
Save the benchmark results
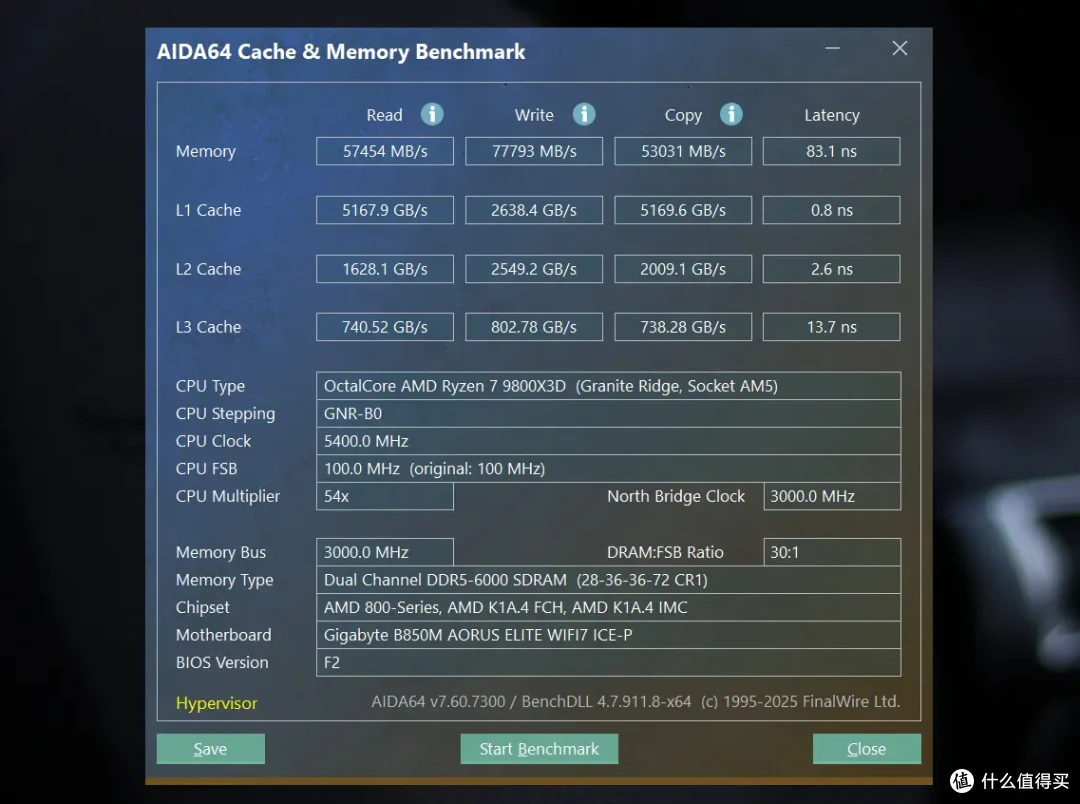point(211,749)
